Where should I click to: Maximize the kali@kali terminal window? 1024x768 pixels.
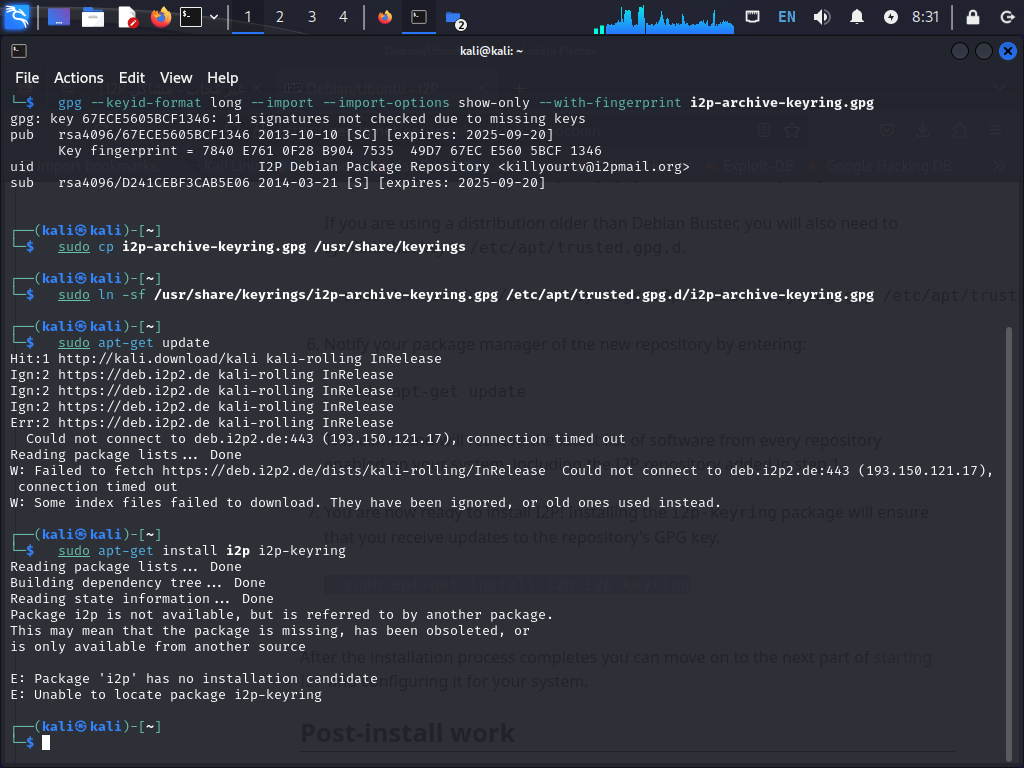tap(984, 51)
